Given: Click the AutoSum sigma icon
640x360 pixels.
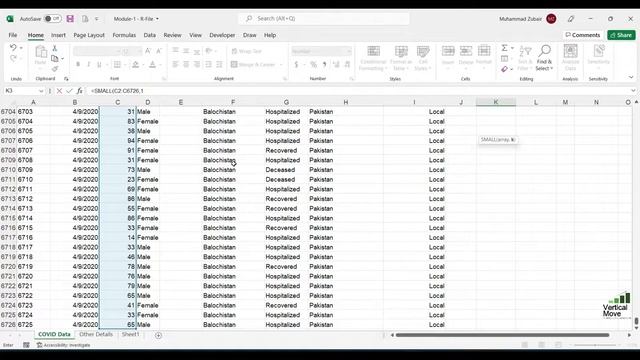Looking at the screenshot, I should click(x=504, y=48).
